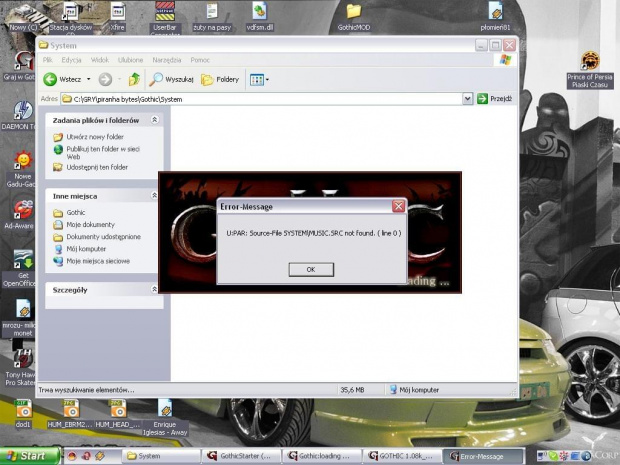Go back with the Wstecz arrow button
The image size is (620, 465).
tap(62, 79)
